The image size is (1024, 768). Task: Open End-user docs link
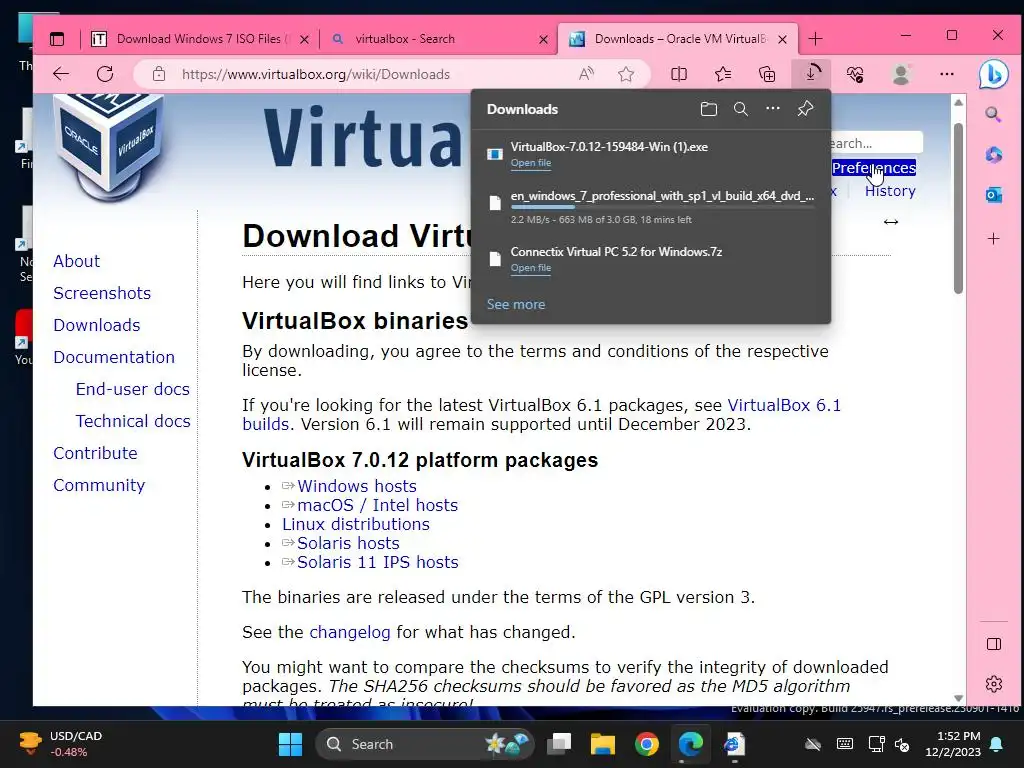click(133, 389)
